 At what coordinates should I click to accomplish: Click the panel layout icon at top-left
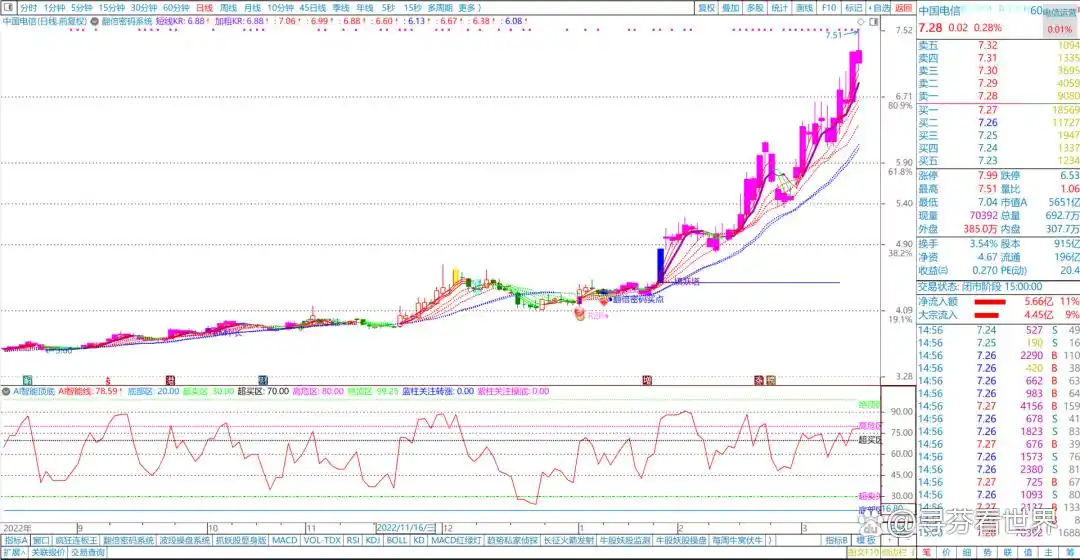(8, 7)
